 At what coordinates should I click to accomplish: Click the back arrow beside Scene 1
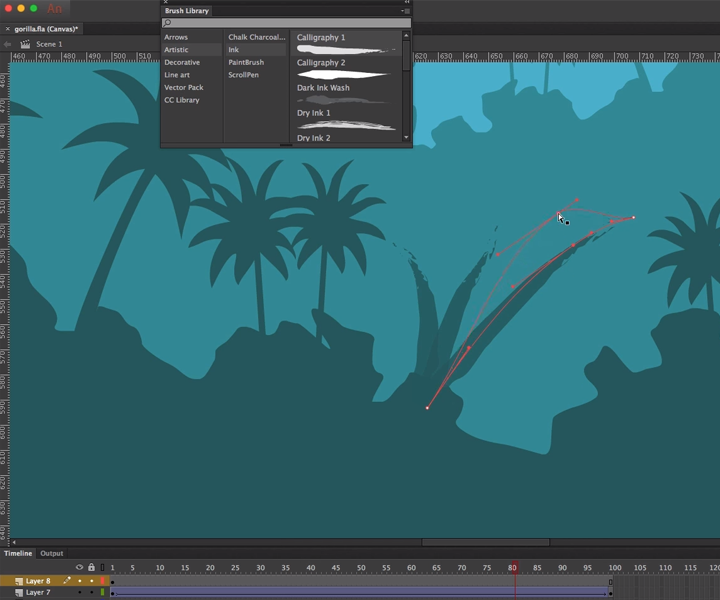point(8,44)
